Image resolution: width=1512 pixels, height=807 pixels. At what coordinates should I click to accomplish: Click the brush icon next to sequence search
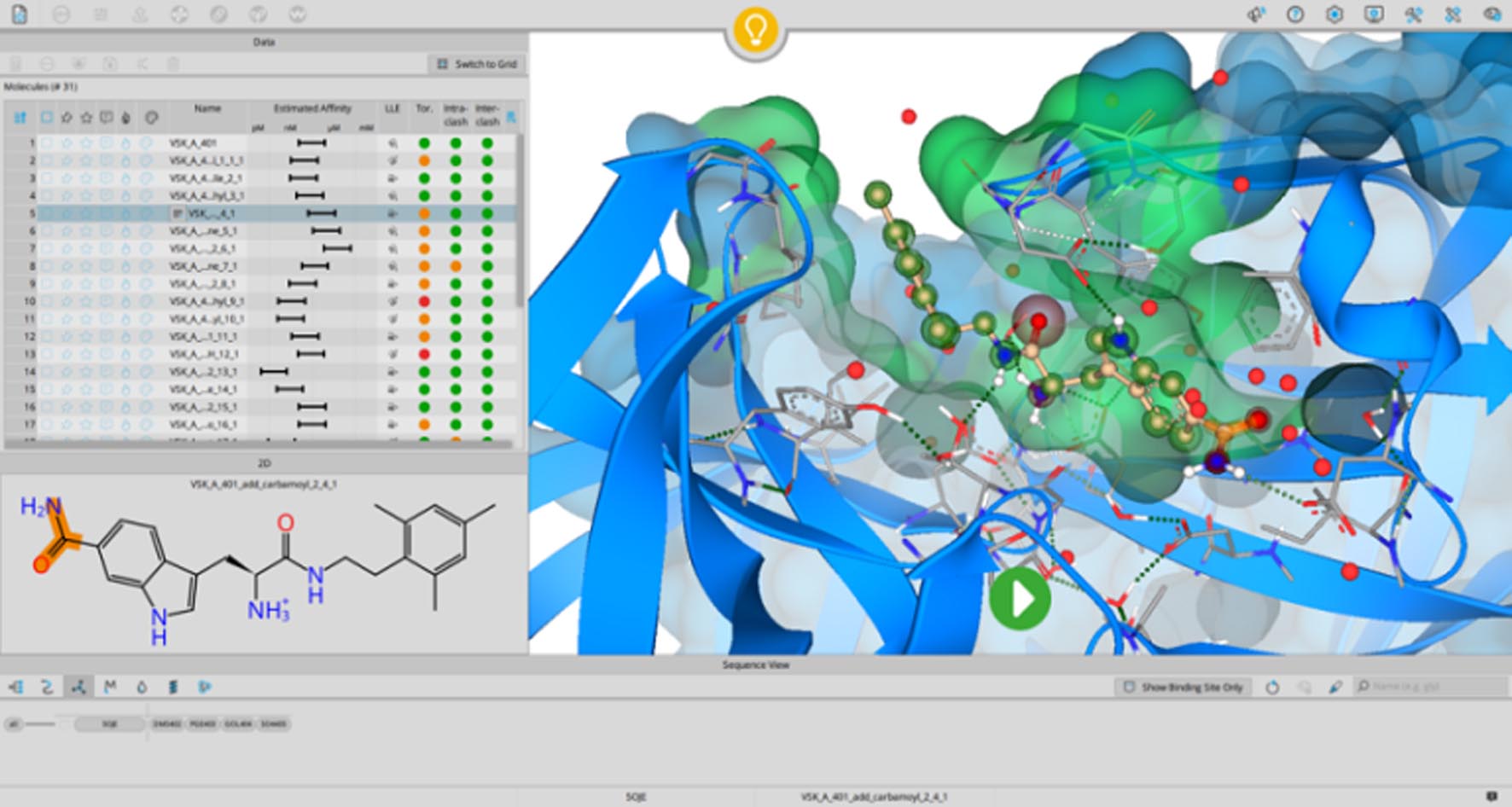pos(1335,687)
